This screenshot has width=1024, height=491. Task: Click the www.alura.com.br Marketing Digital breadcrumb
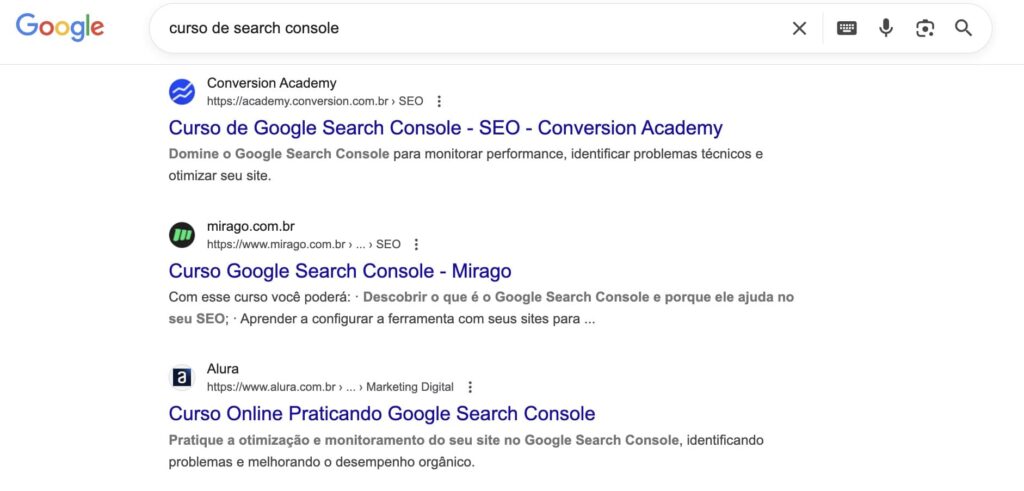click(x=330, y=387)
